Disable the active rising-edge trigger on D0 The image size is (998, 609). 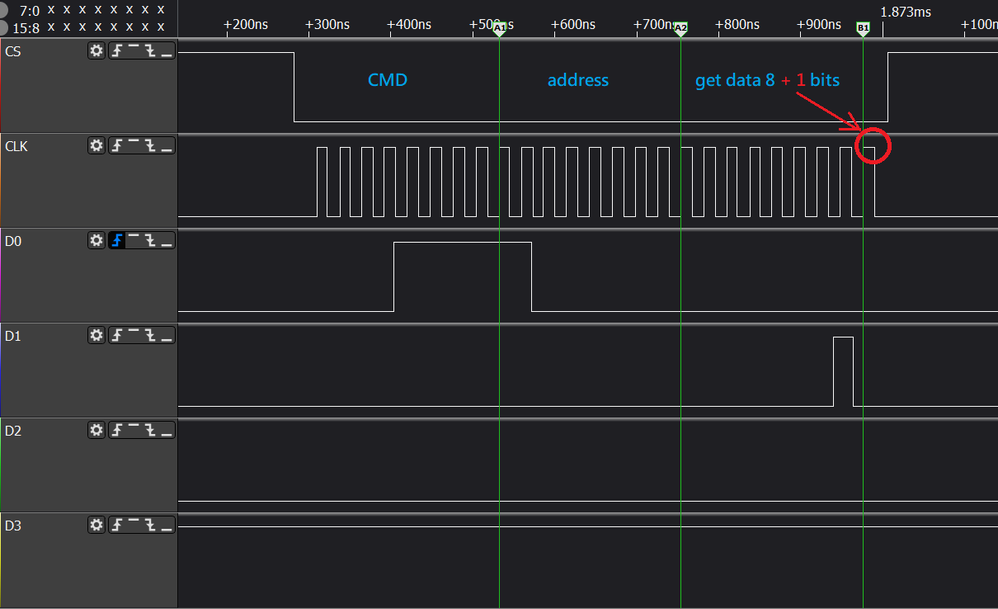tap(117, 240)
